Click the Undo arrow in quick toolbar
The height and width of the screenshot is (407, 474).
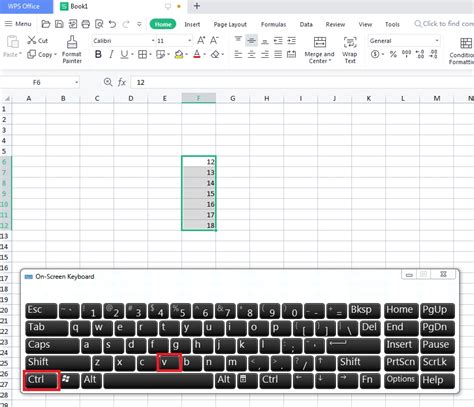pos(112,24)
